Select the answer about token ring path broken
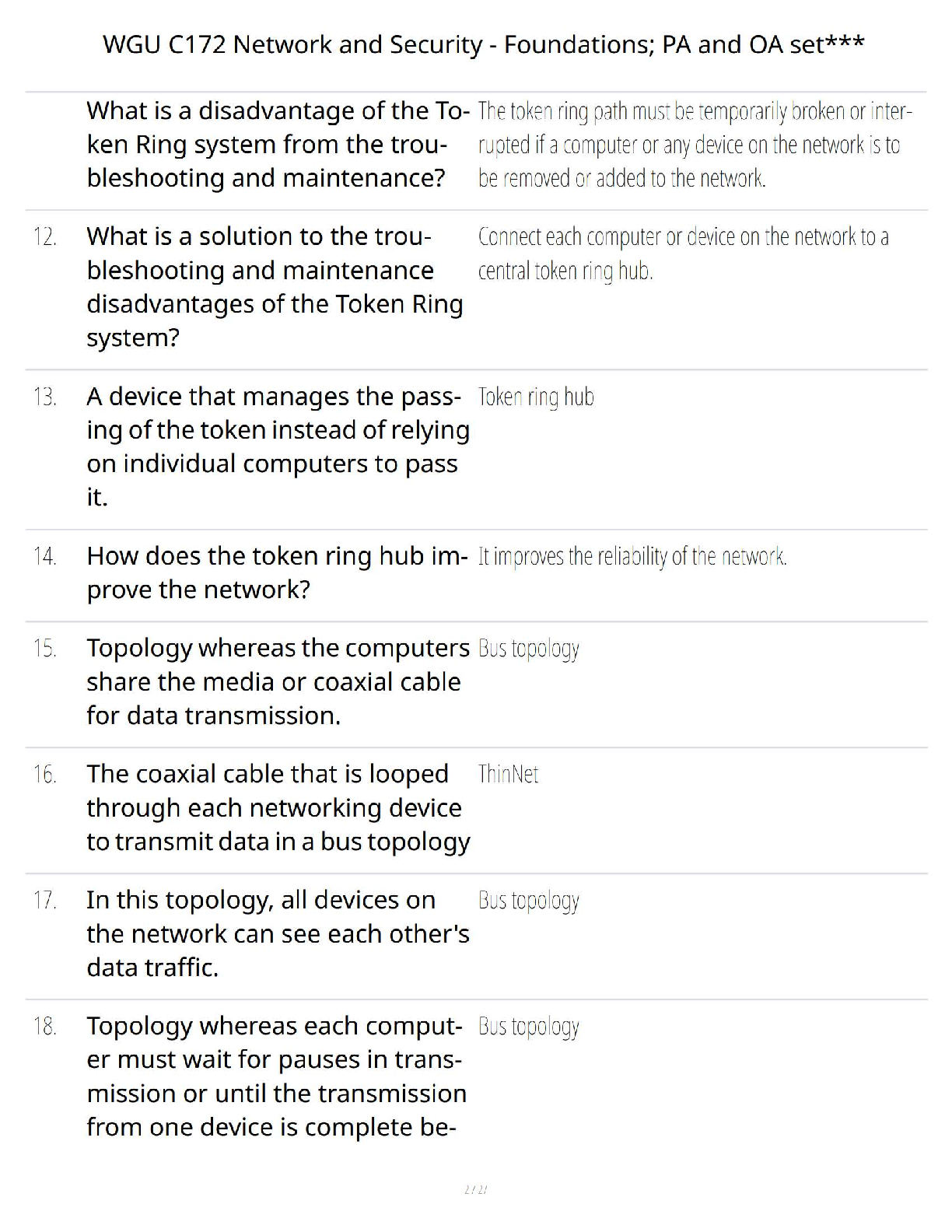Image resolution: width=952 pixels, height=1232 pixels. [x=694, y=145]
